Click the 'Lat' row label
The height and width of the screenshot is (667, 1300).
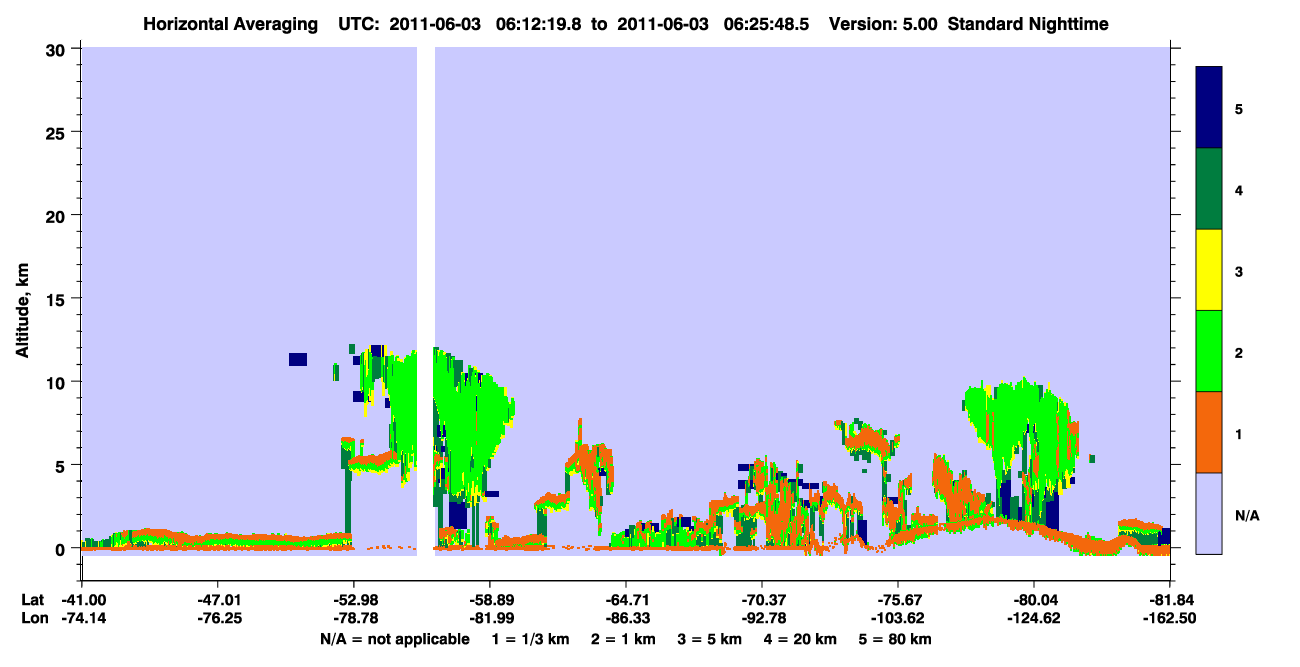[x=32, y=600]
